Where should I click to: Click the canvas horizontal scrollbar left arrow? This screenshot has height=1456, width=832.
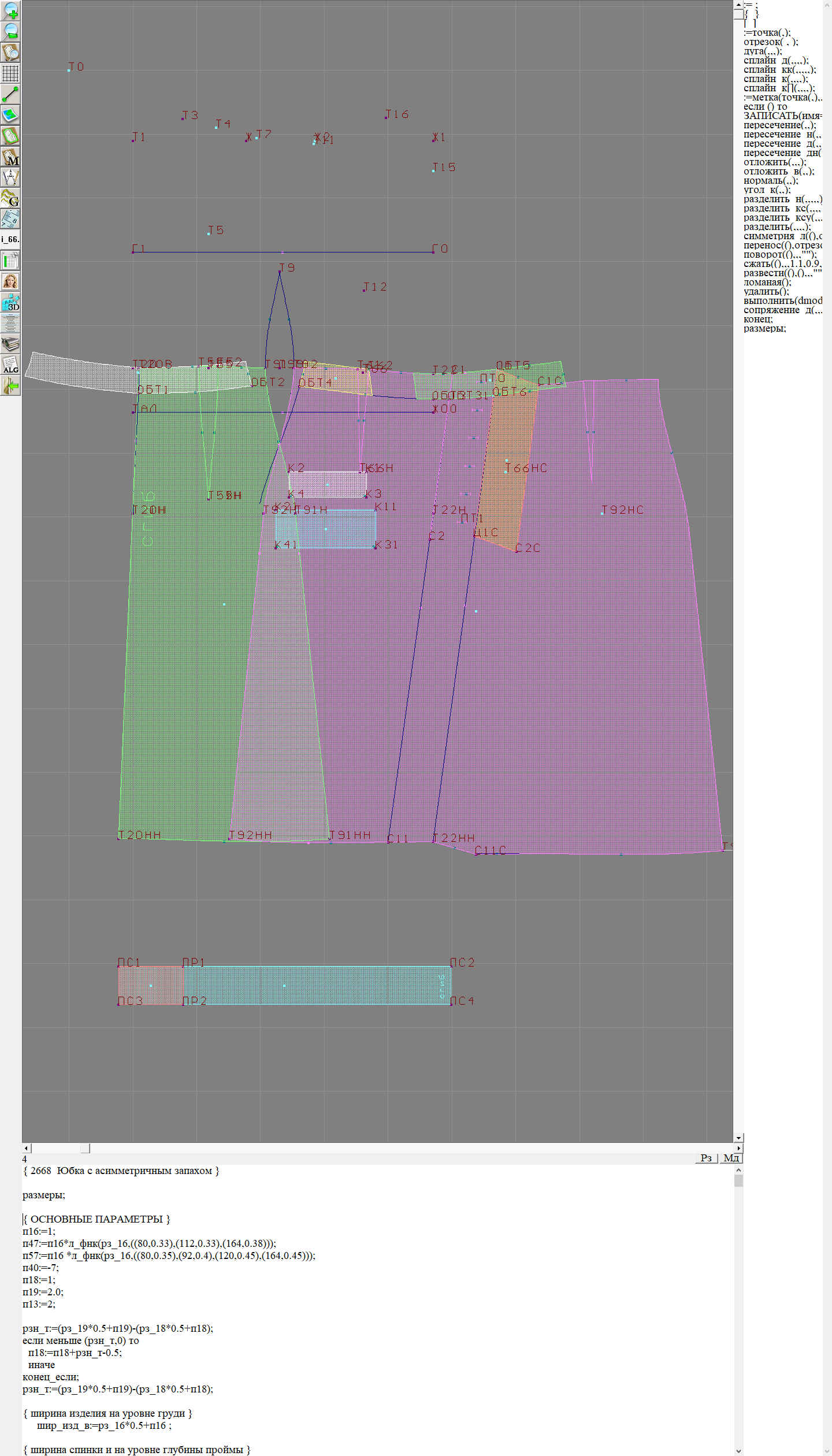26,1148
